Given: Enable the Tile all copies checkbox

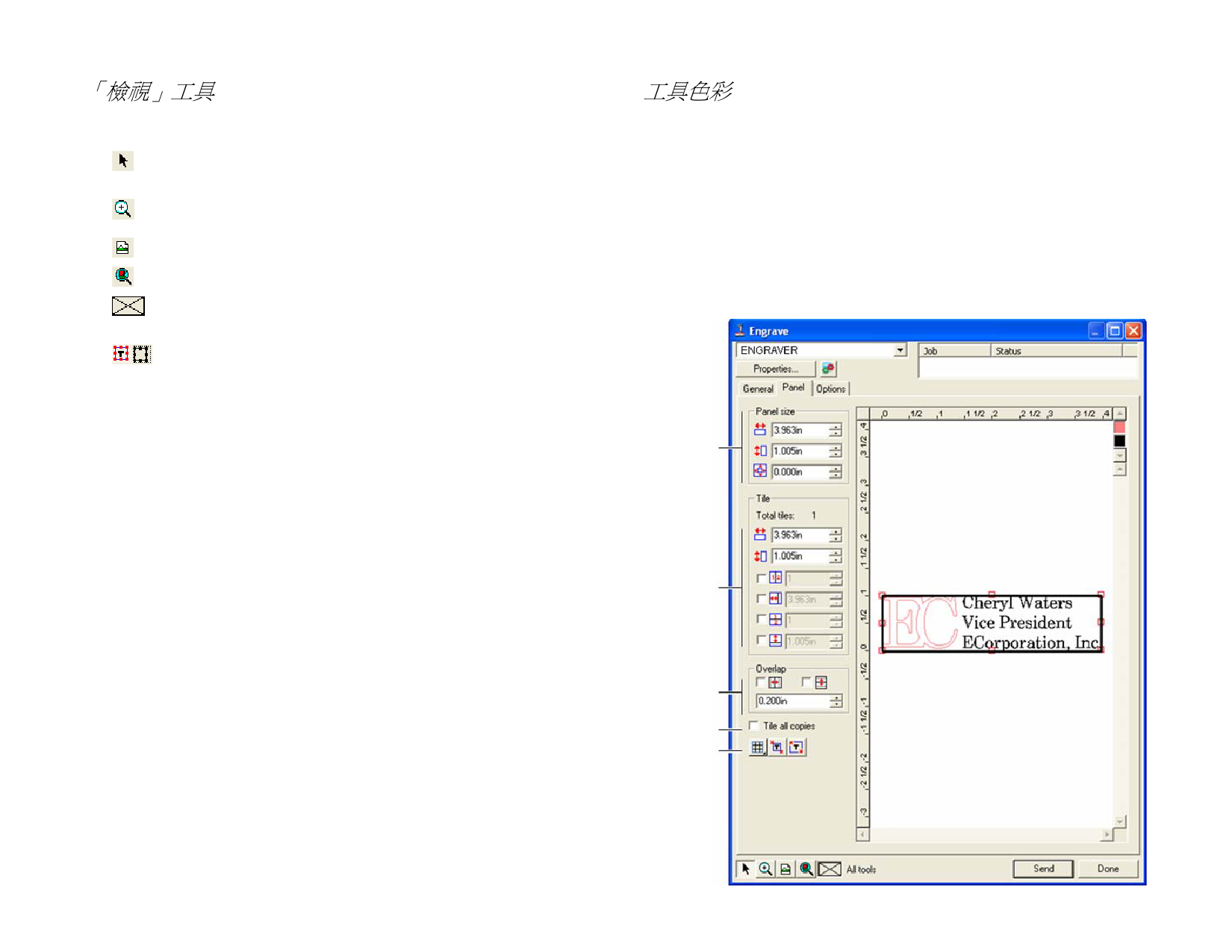Looking at the screenshot, I should [x=754, y=726].
